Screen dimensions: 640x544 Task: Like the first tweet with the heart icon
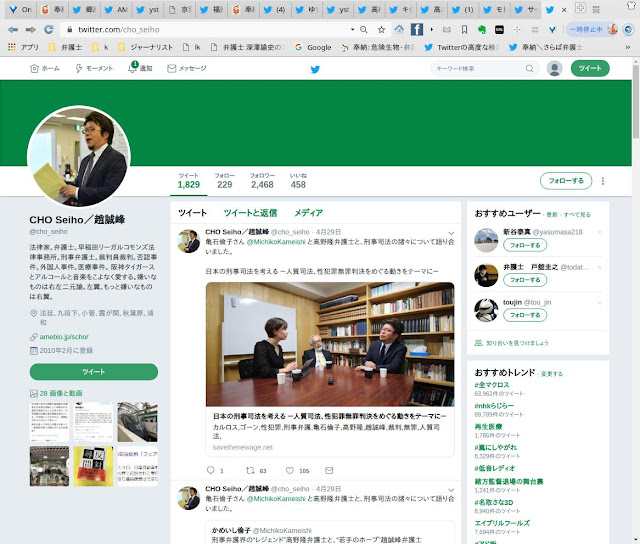coord(290,470)
